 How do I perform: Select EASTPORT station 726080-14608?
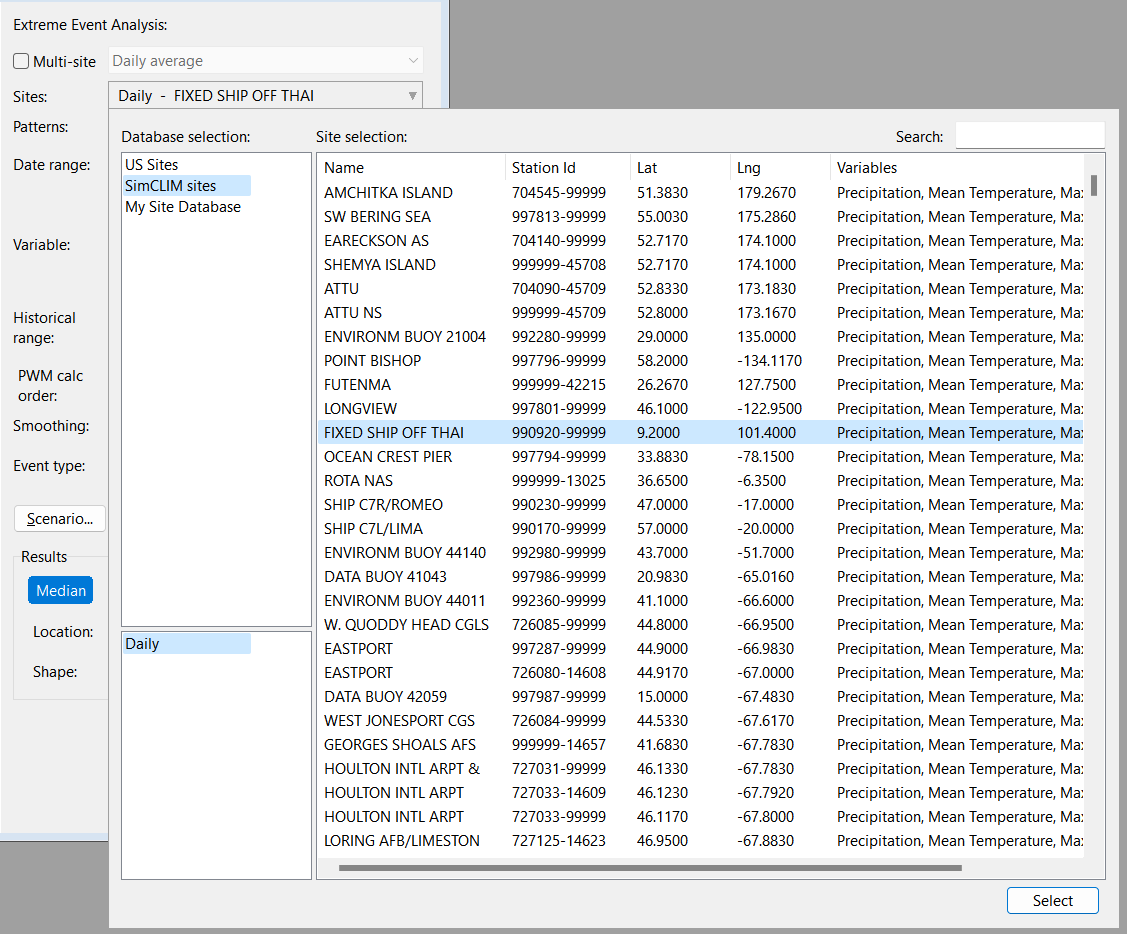point(701,672)
